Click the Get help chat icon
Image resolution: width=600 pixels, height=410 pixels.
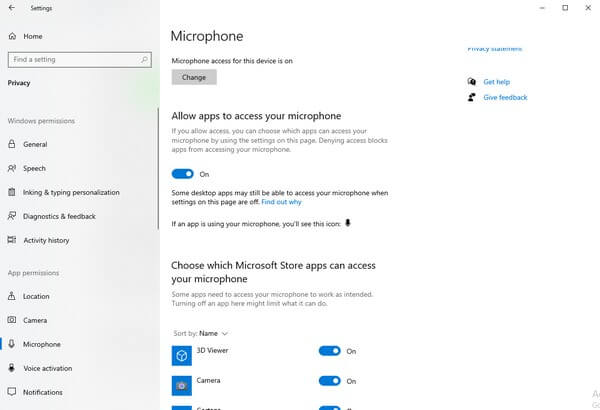coord(472,82)
